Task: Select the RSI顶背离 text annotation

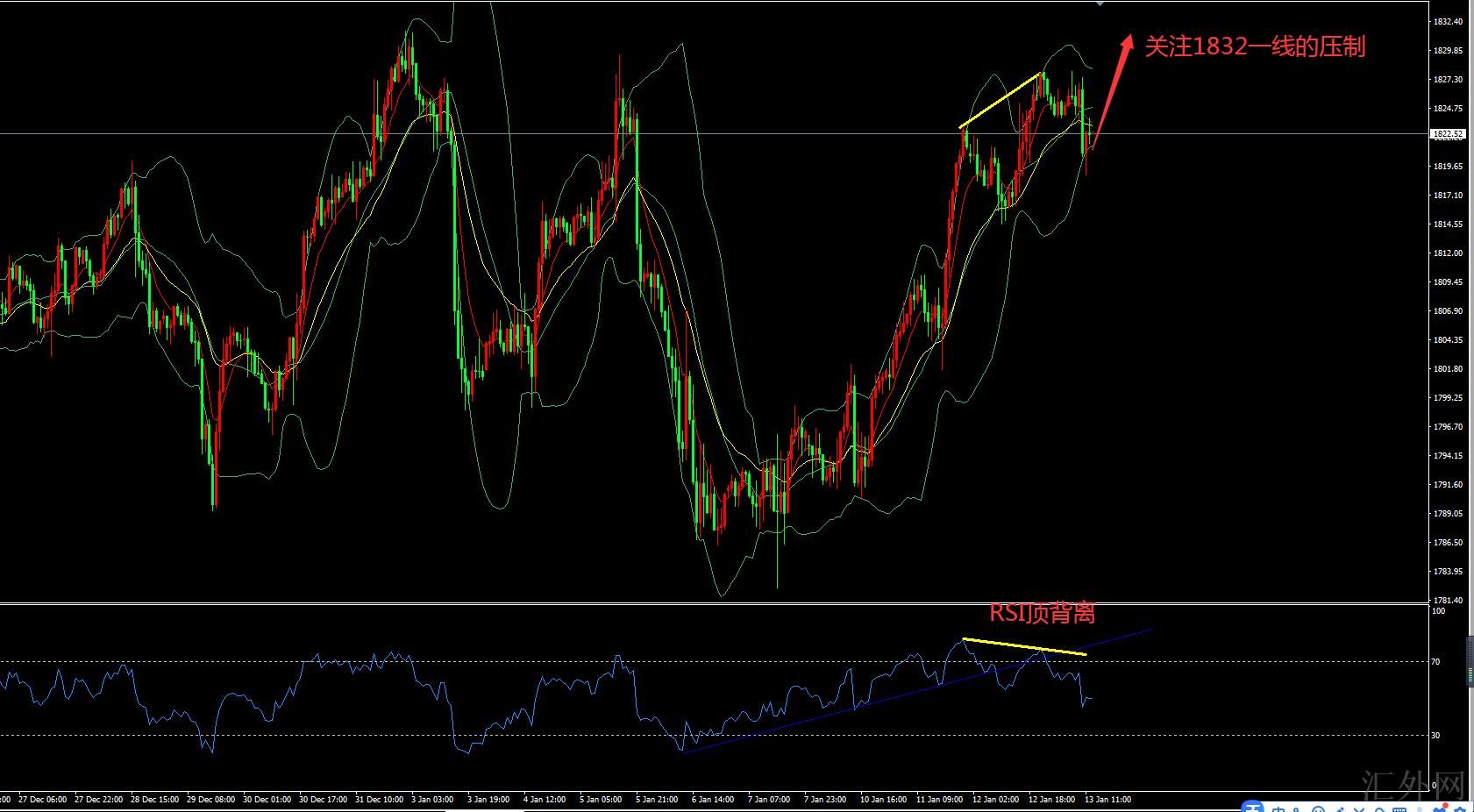Action: pyautogui.click(x=1042, y=613)
